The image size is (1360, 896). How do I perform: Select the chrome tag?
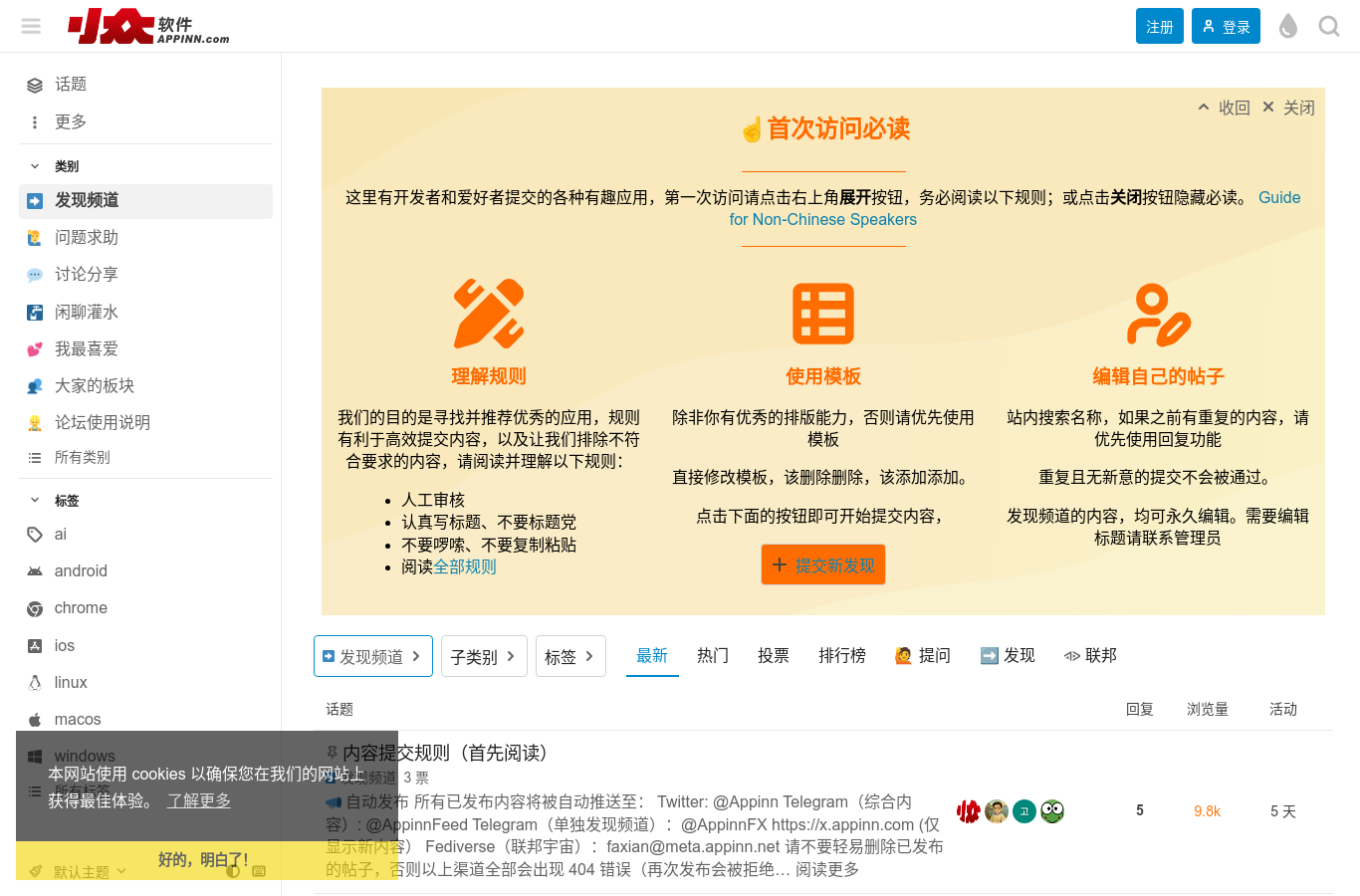tap(145, 608)
